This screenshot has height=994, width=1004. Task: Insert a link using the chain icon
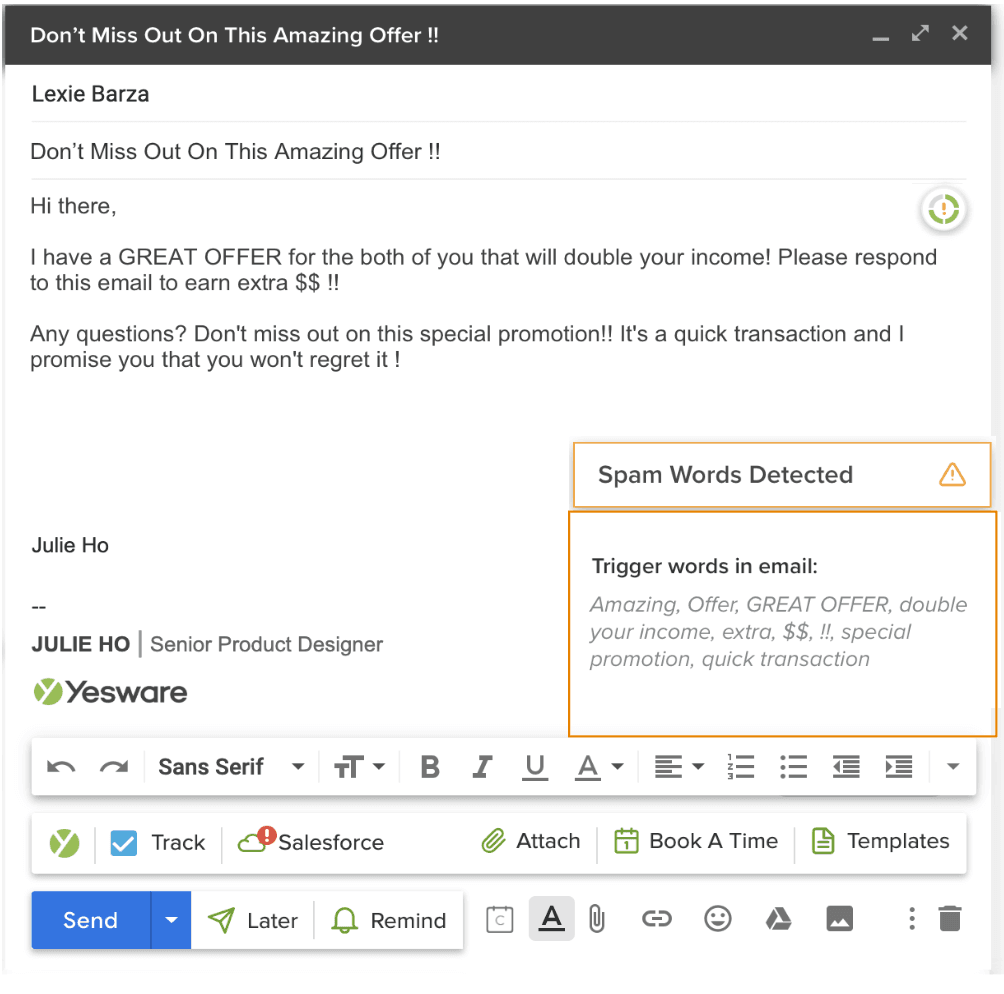click(656, 919)
